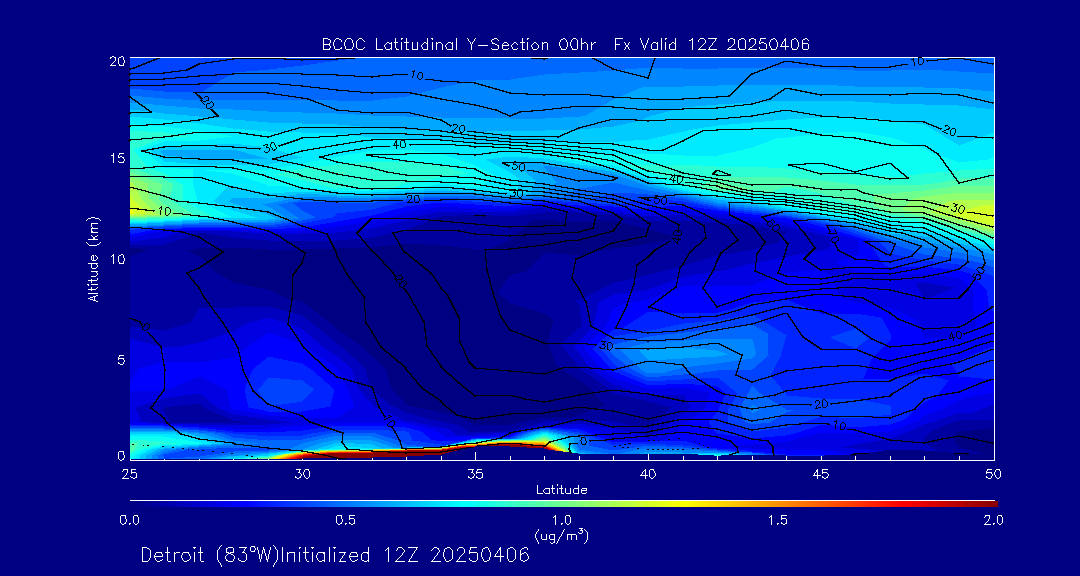Click the 'Latitude' axis label

(x=562, y=490)
